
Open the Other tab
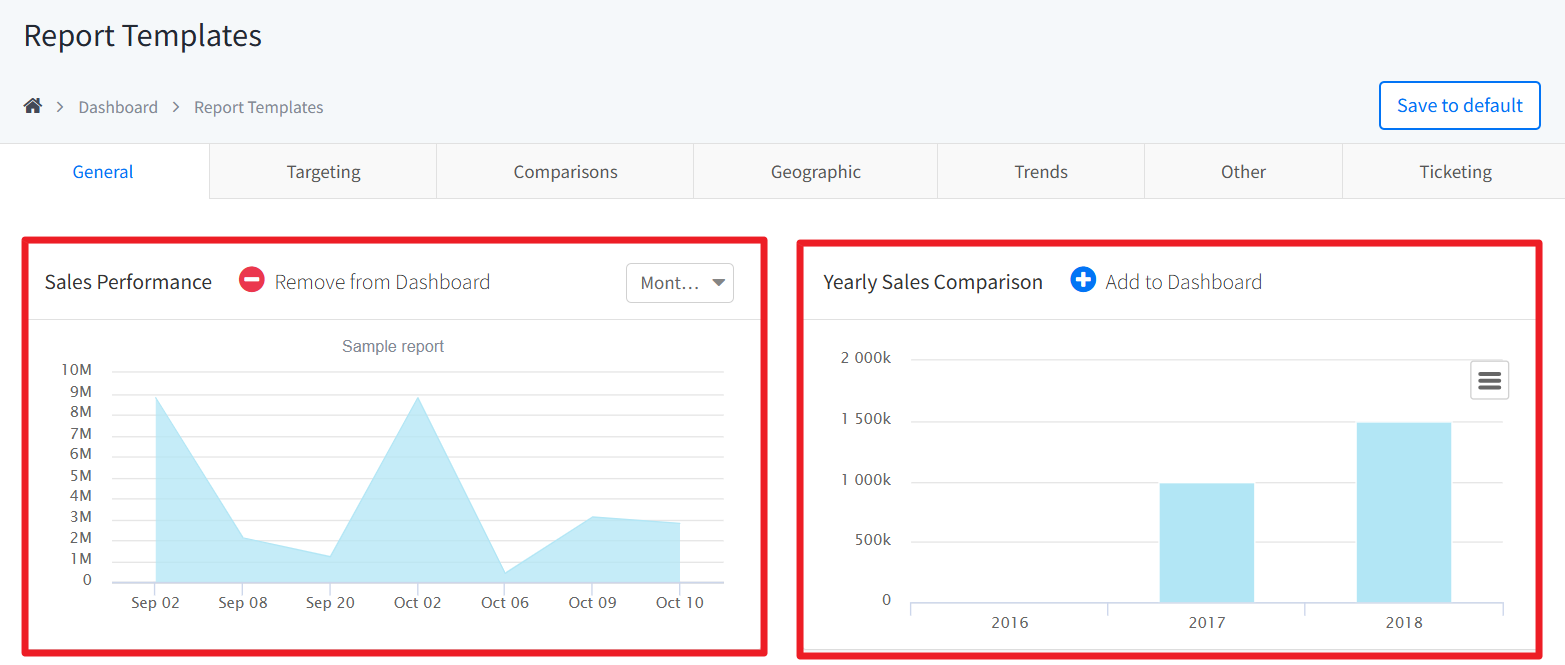coord(1243,172)
